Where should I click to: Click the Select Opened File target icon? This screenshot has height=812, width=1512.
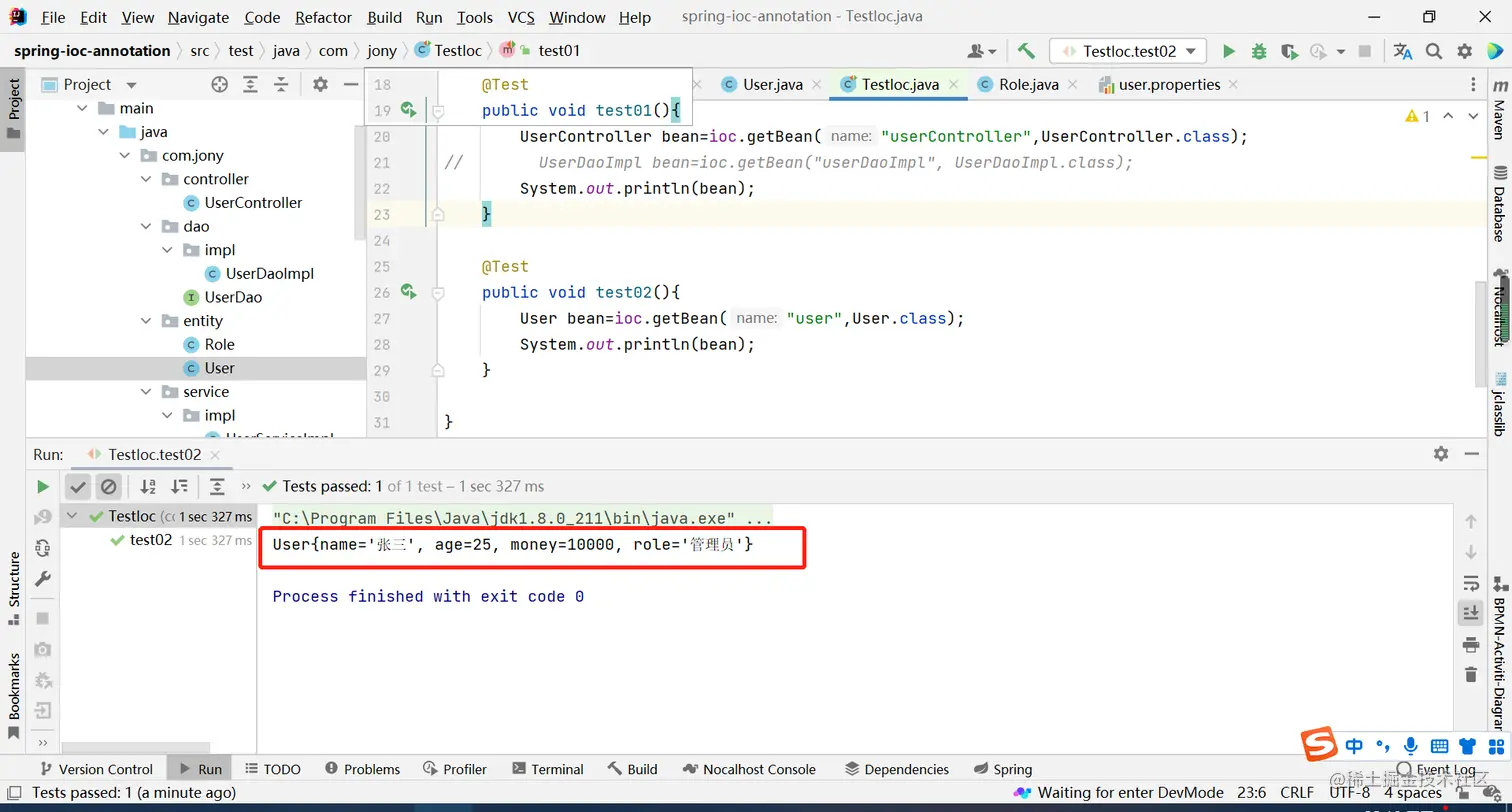220,85
